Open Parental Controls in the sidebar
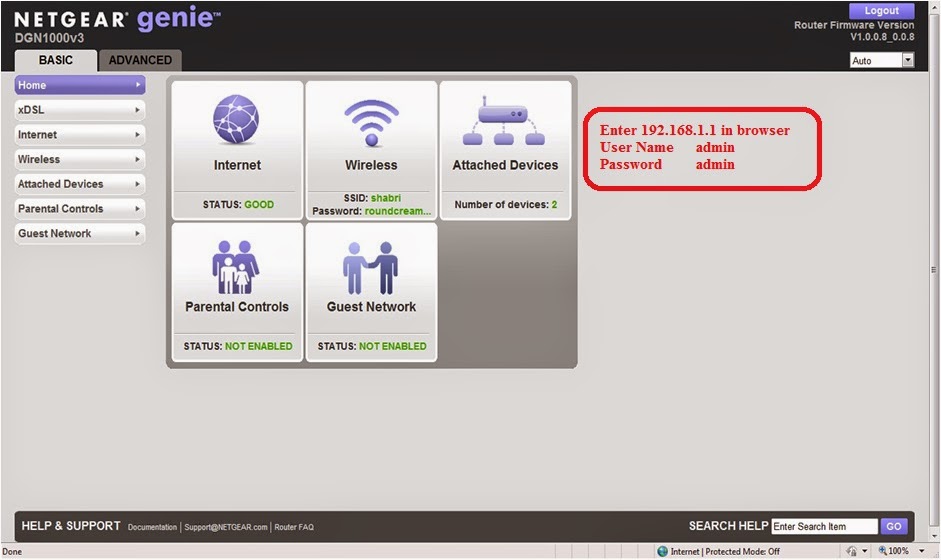This screenshot has width=941, height=560. (80, 208)
